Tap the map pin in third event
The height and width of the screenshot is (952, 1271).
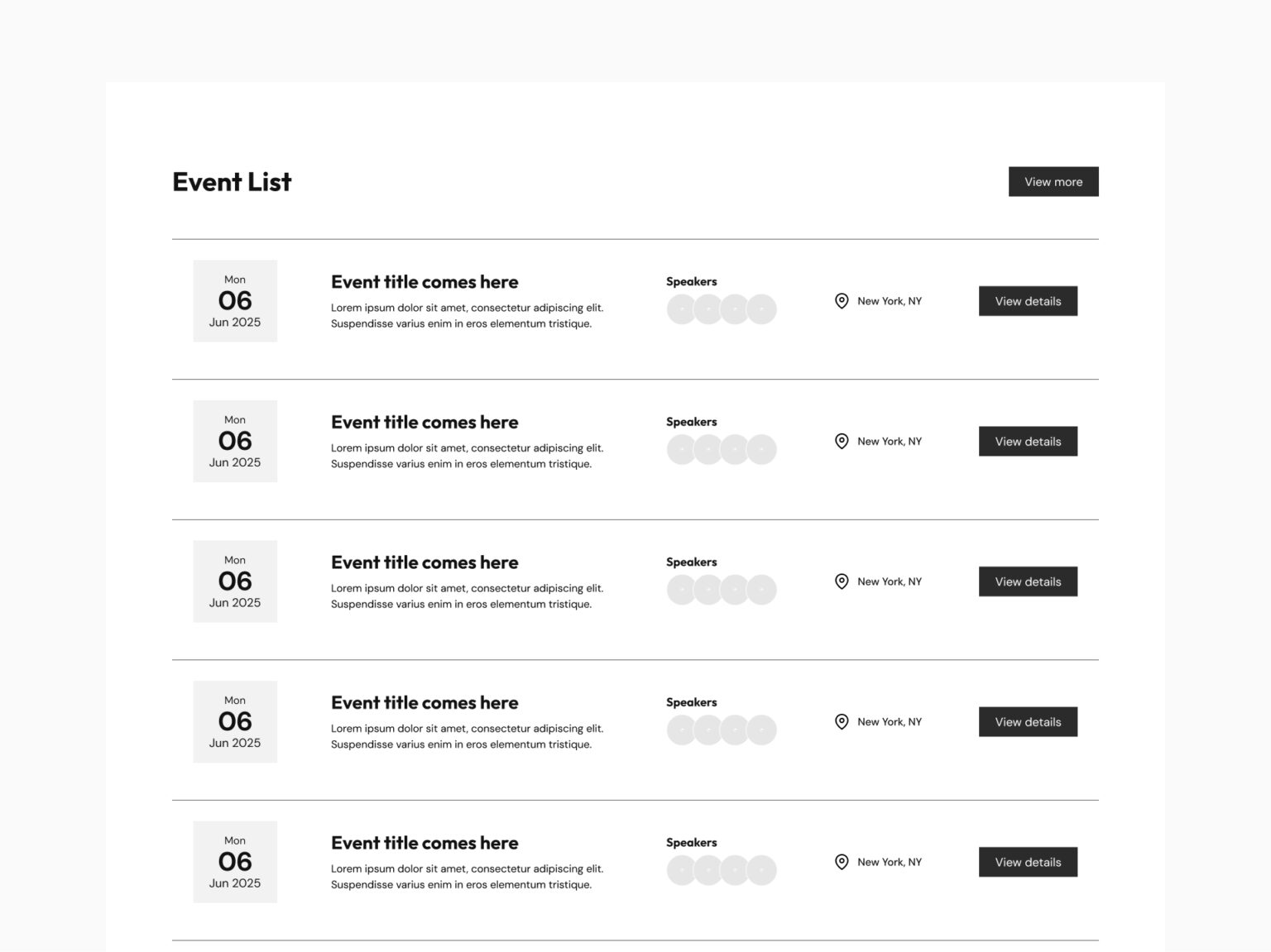click(841, 581)
